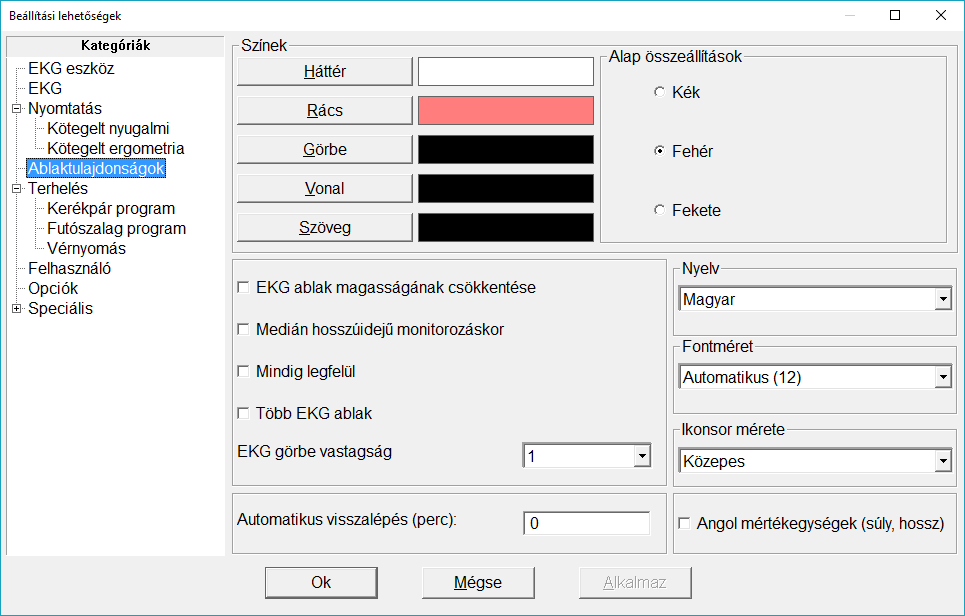This screenshot has height=616, width=965.
Task: Pick the black Görbe color swatch
Action: coord(506,150)
